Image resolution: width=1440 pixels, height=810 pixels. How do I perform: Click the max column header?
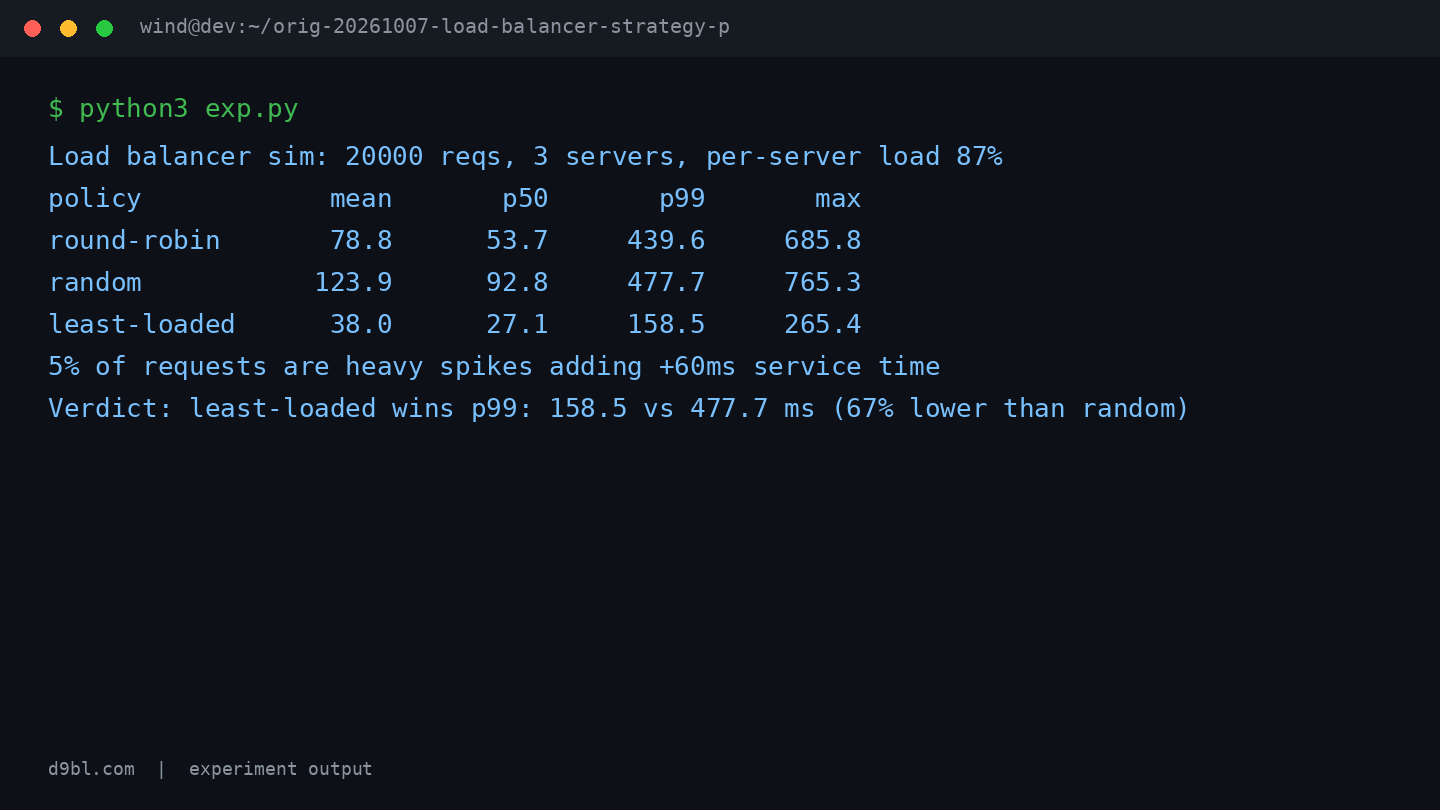click(x=838, y=199)
